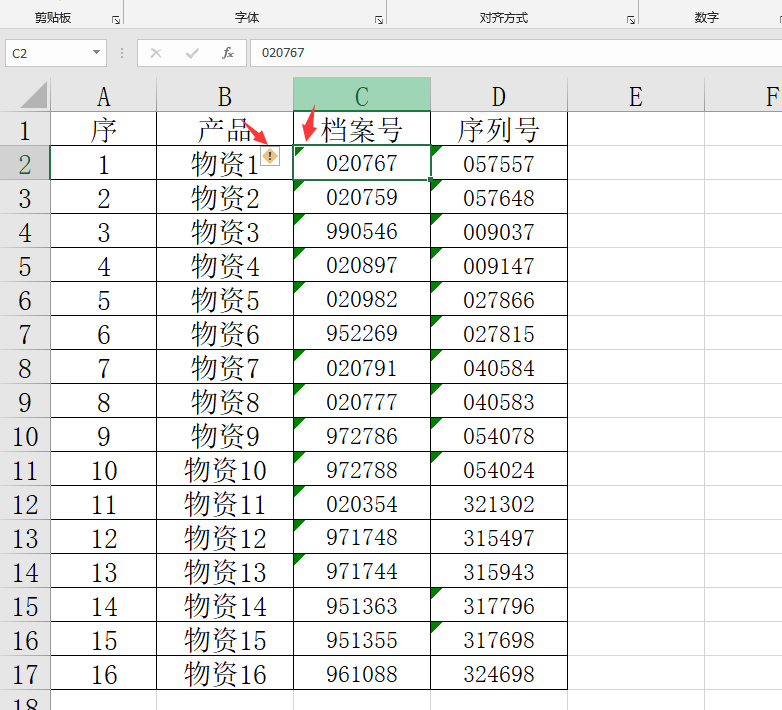This screenshot has height=710, width=782.
Task: Select cell containing 972788
Action: coord(362,469)
